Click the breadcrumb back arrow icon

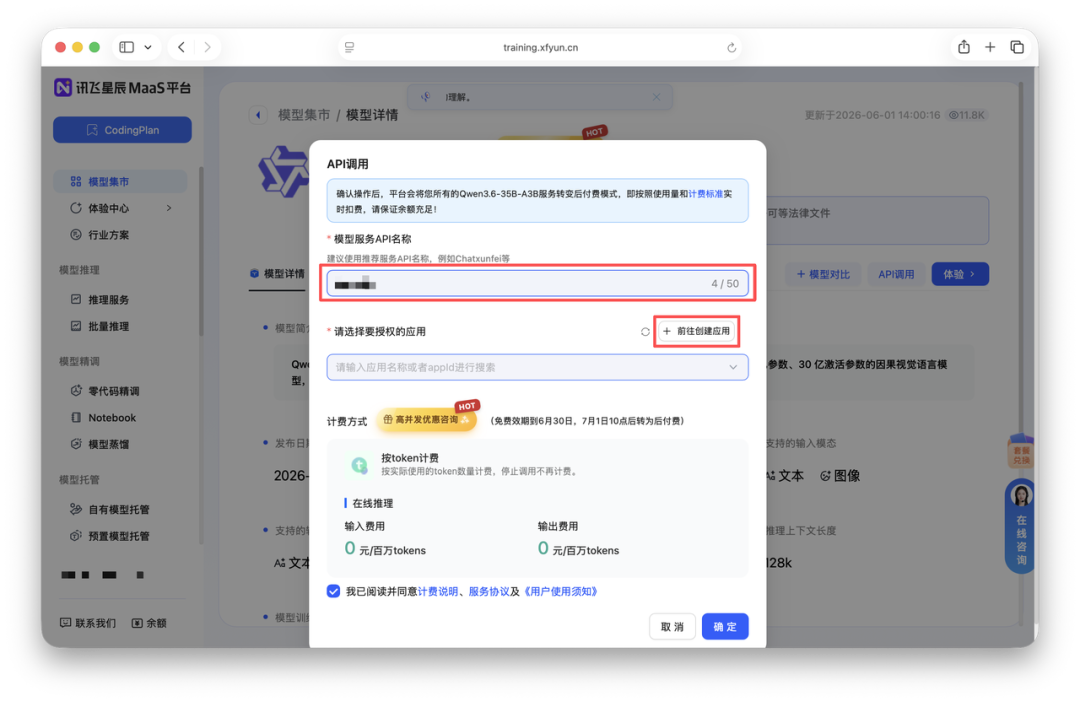click(x=258, y=115)
